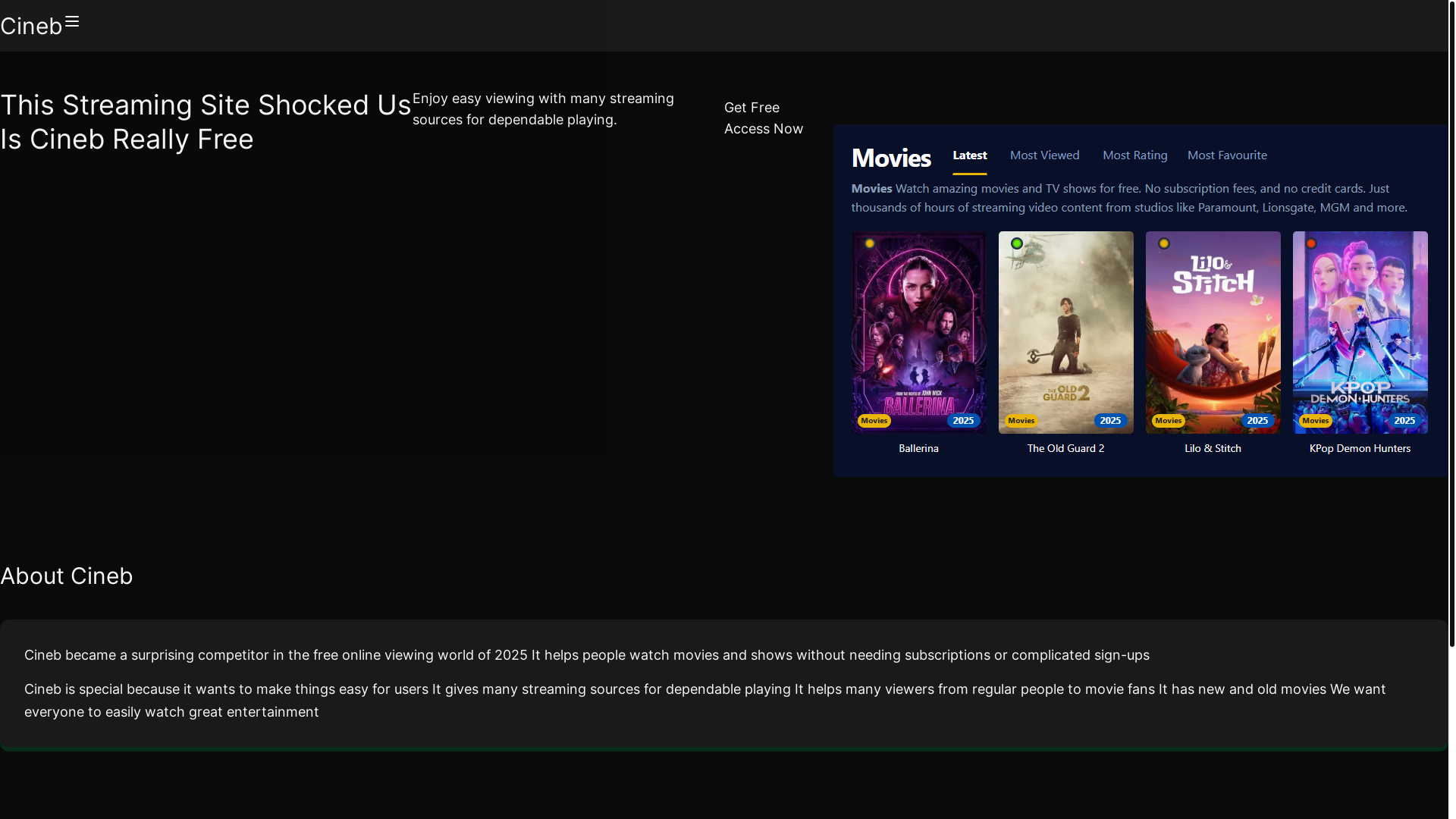
Task: Click the red dot on KPop Demon Hunters poster
Action: pyautogui.click(x=1311, y=243)
